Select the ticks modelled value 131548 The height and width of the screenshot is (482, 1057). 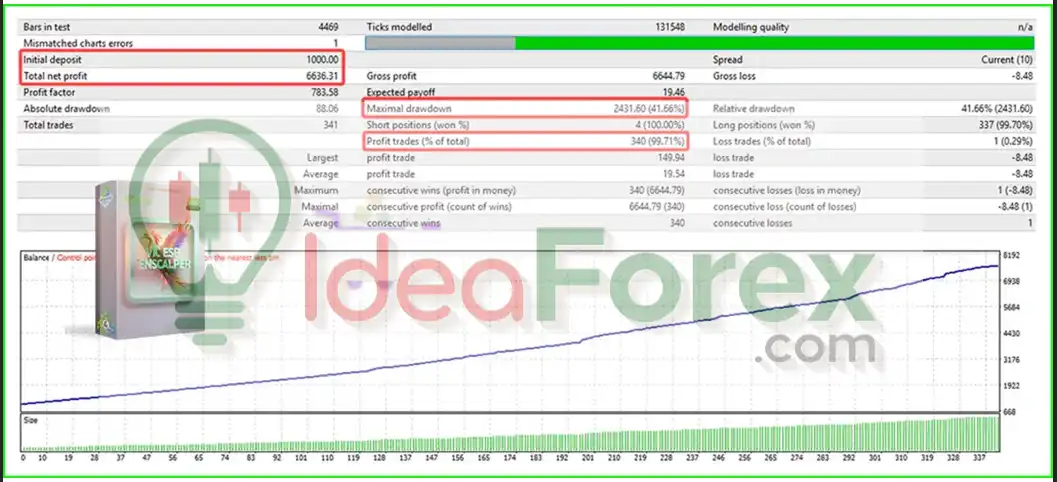[670, 27]
